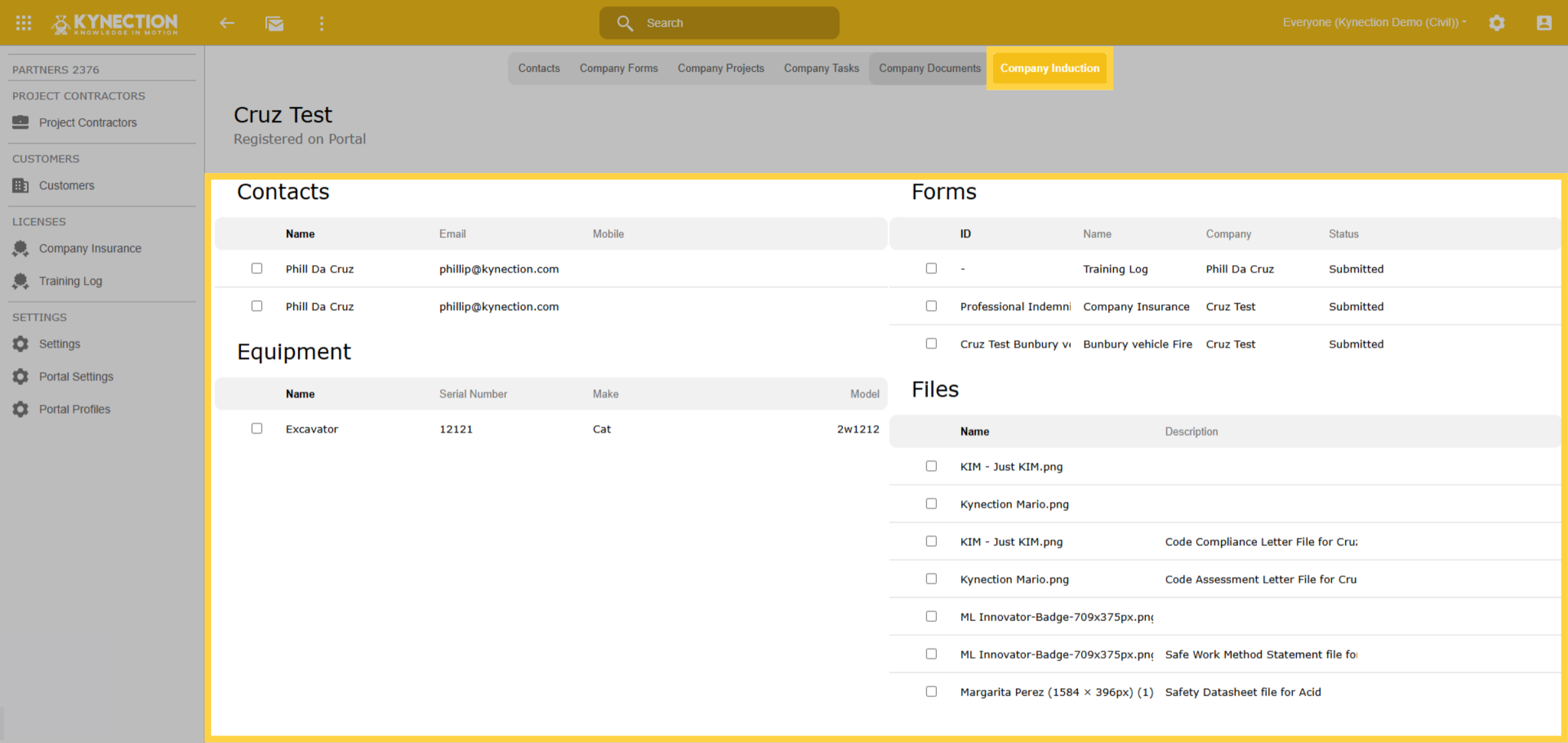Viewport: 1568px width, 743px height.
Task: Focus the Search input field
Action: [719, 23]
